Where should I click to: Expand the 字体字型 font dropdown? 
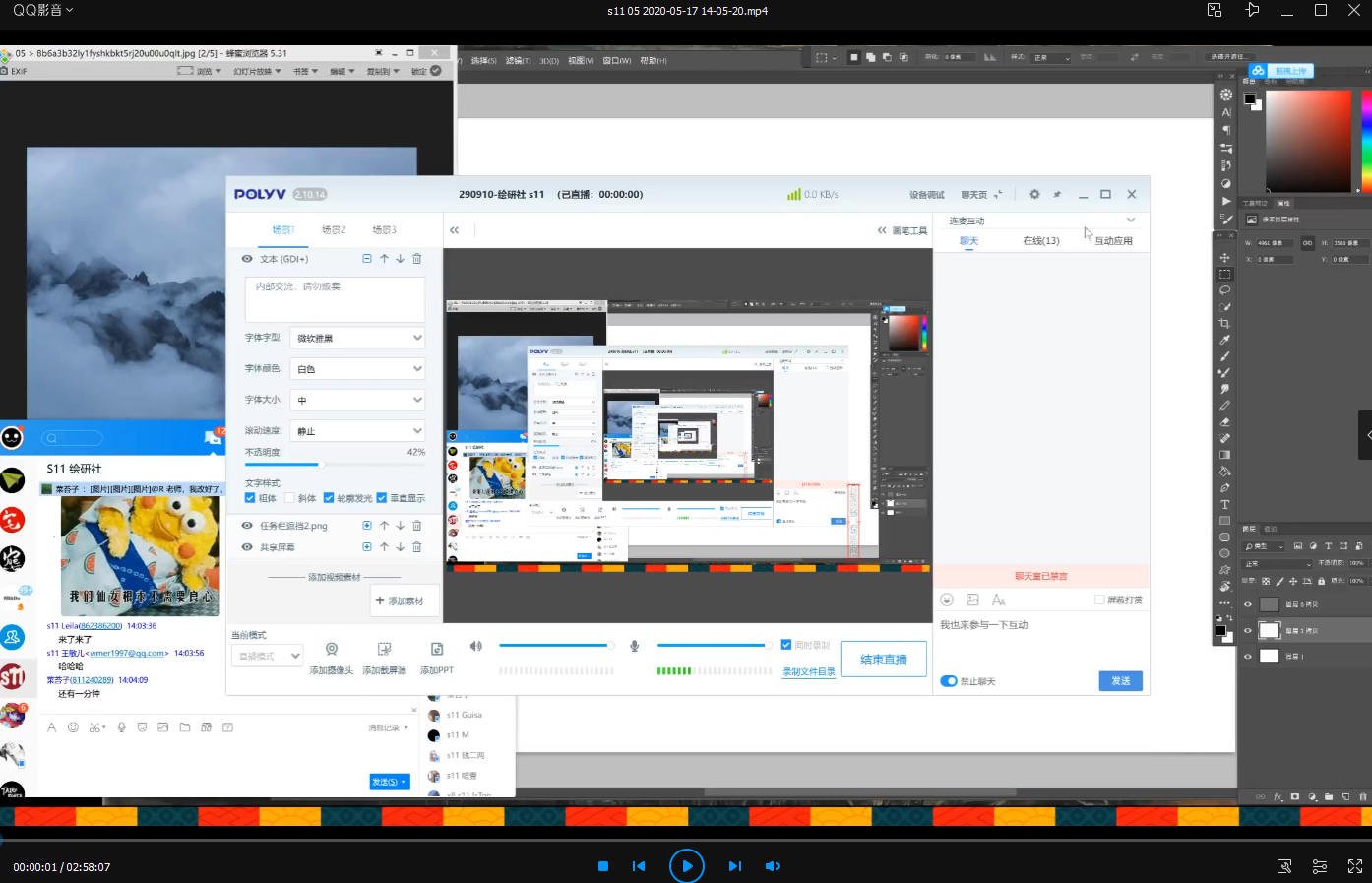357,338
